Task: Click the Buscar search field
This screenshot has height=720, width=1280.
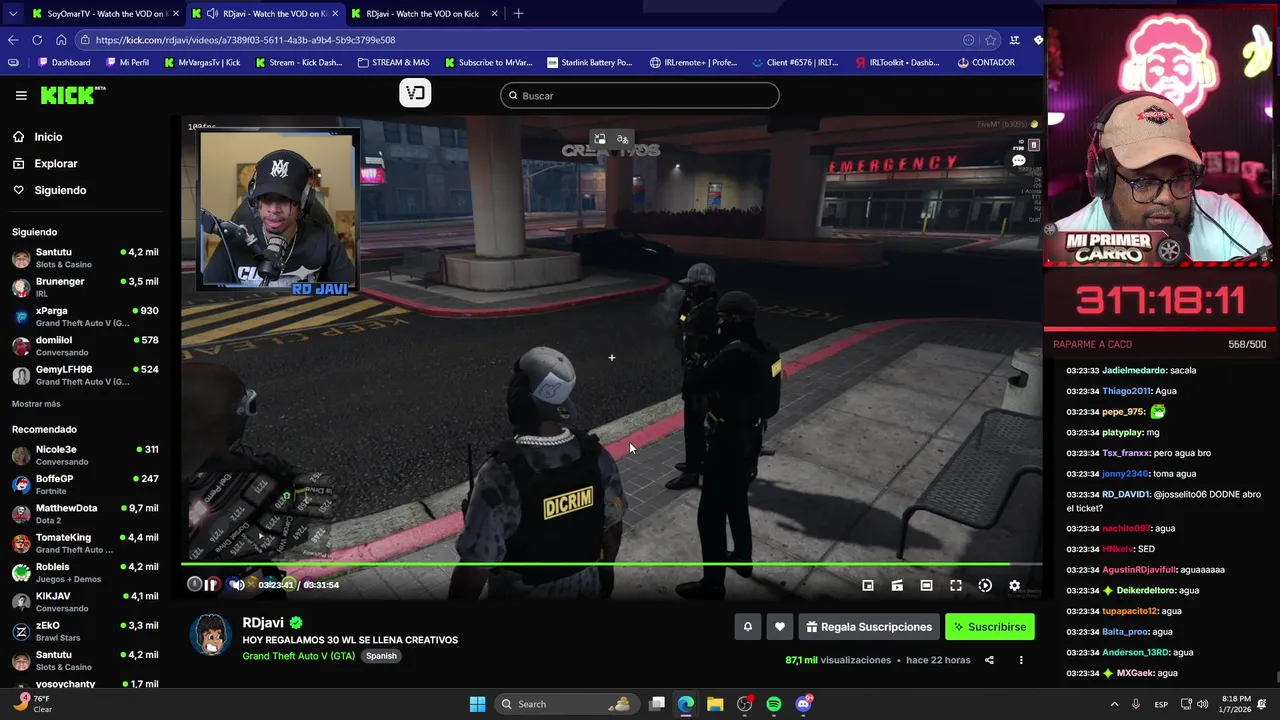Action: [x=640, y=96]
